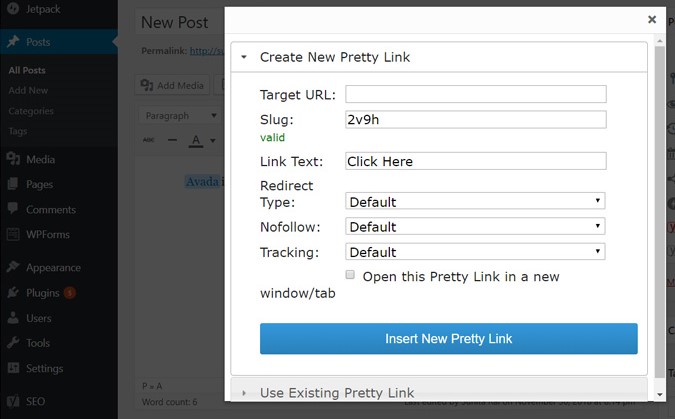
Task: Click the Plugins icon in sidebar
Action: pyautogui.click(x=12, y=293)
